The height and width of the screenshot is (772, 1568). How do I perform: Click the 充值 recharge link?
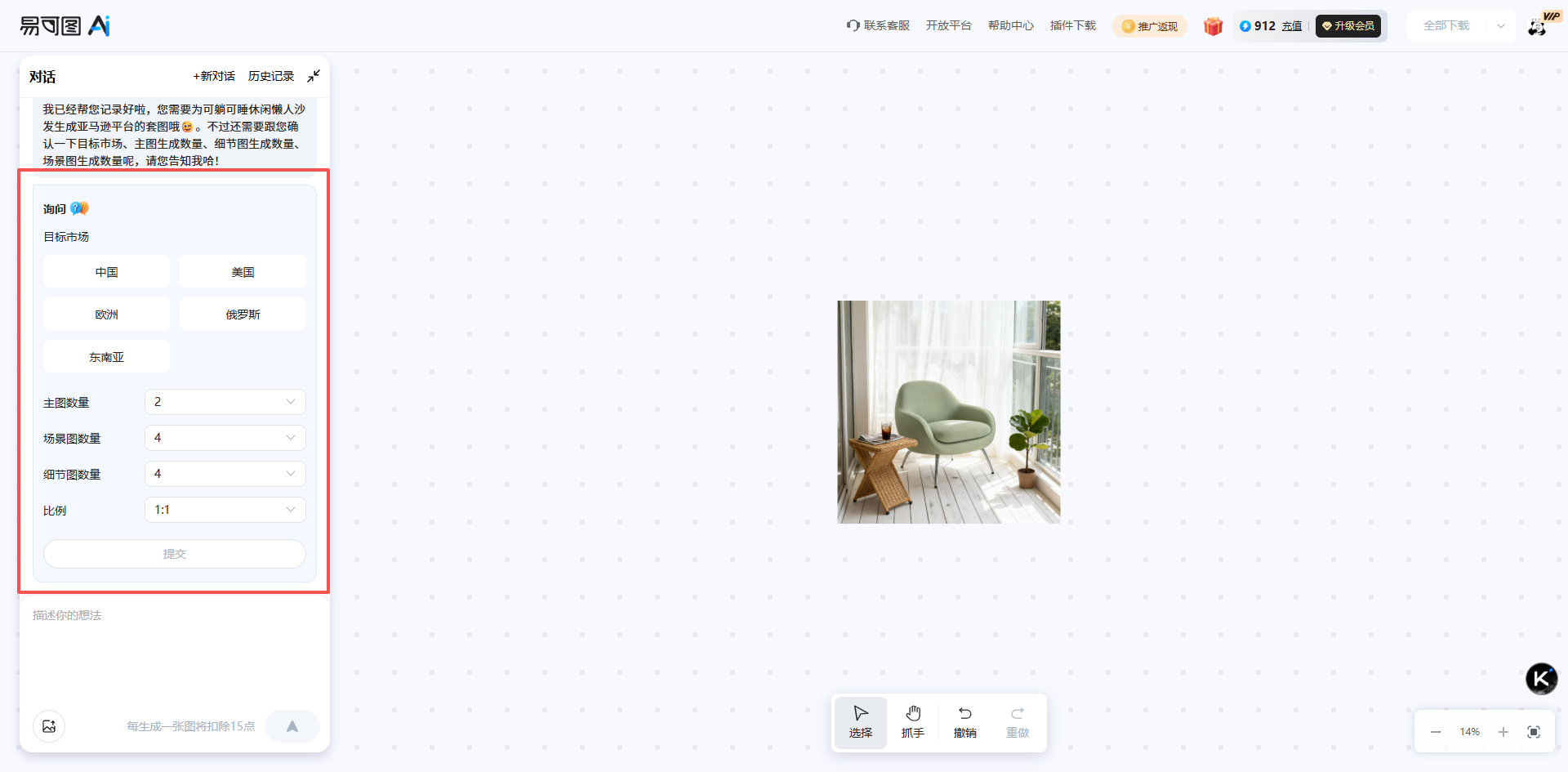(x=1292, y=26)
